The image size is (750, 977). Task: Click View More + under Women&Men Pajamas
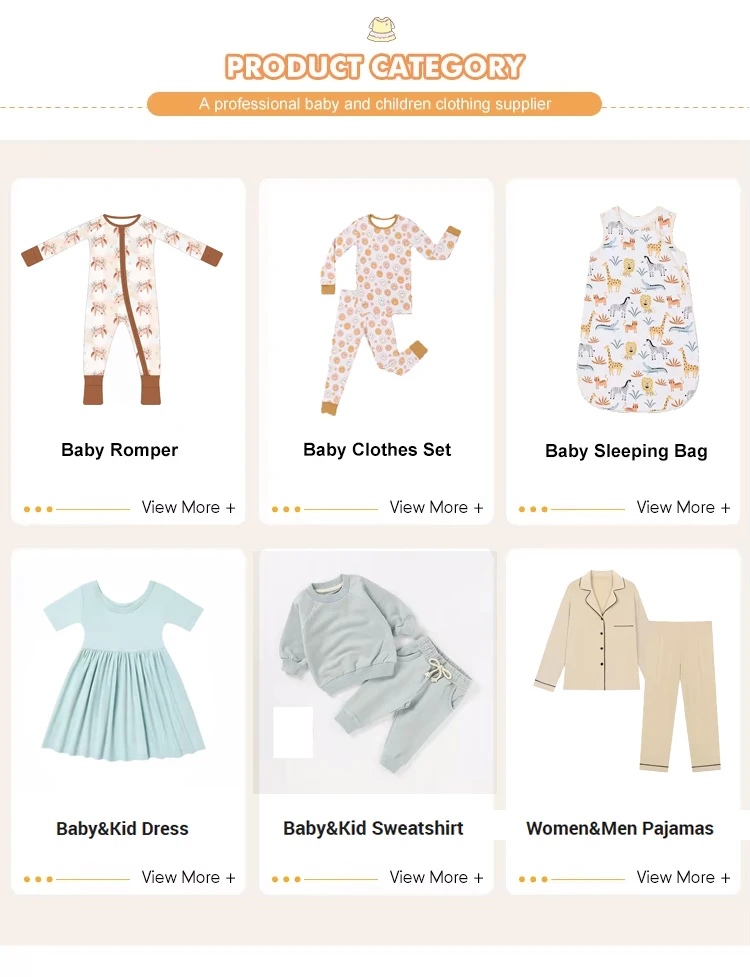683,877
